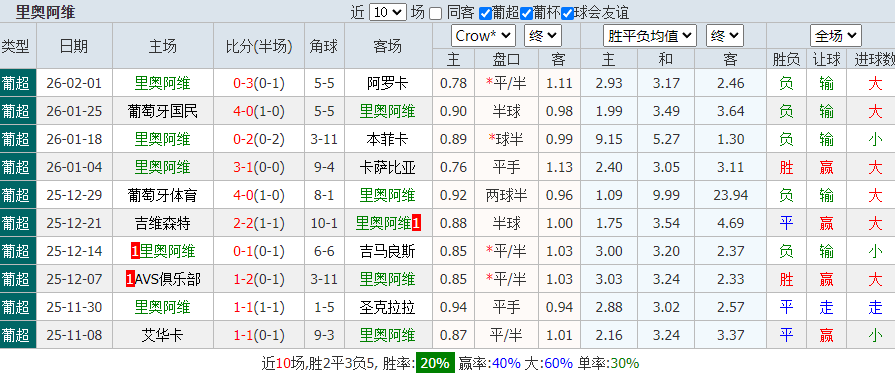
Task: Click the *球半 handicap in the 本菲卡 row
Action: pos(506,139)
